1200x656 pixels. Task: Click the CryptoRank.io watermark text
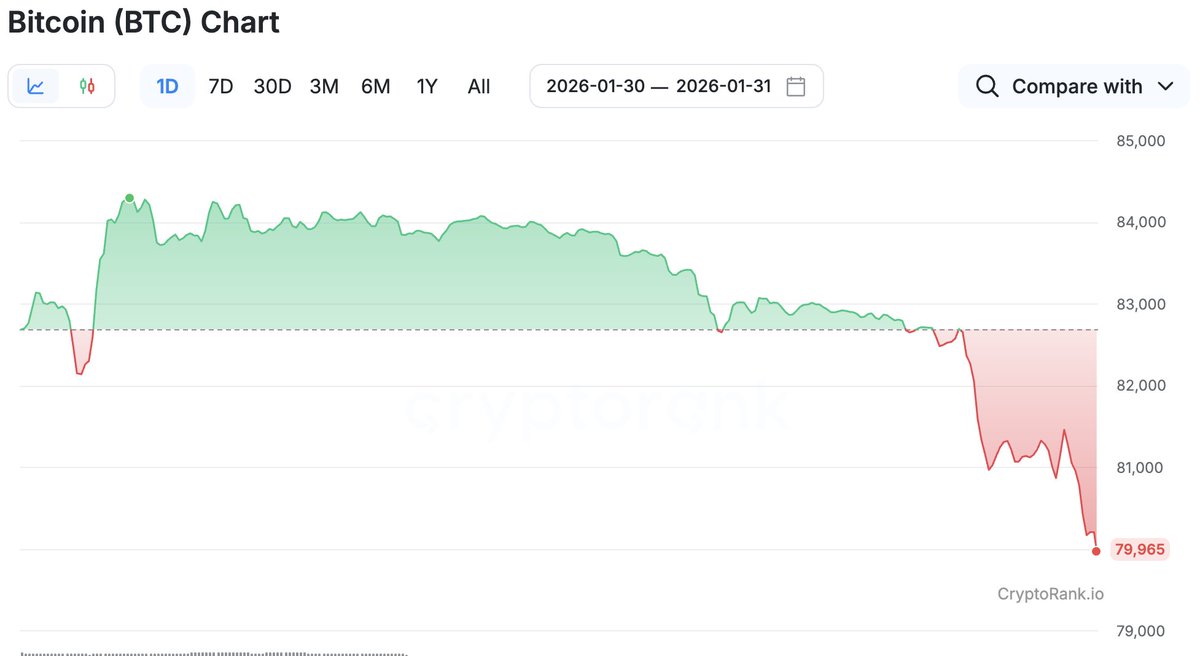click(x=1050, y=594)
